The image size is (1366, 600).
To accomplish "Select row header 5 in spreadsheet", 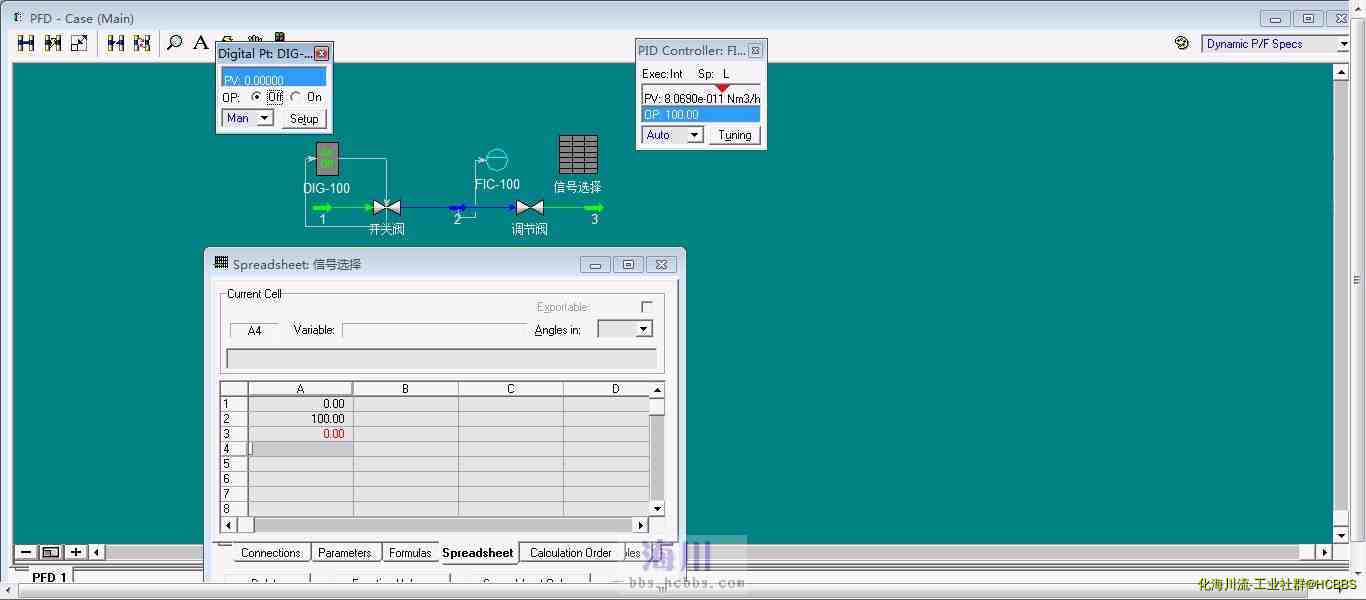I will coord(234,464).
